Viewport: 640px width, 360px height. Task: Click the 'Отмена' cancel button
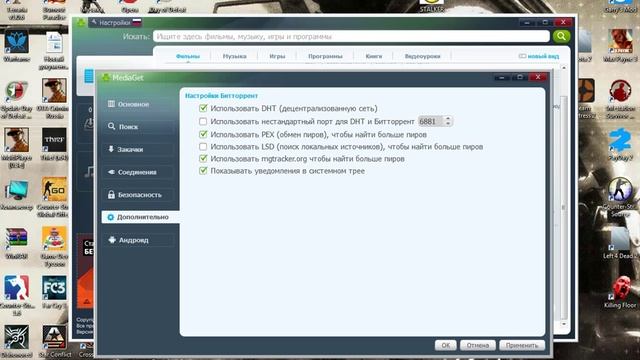tap(478, 345)
